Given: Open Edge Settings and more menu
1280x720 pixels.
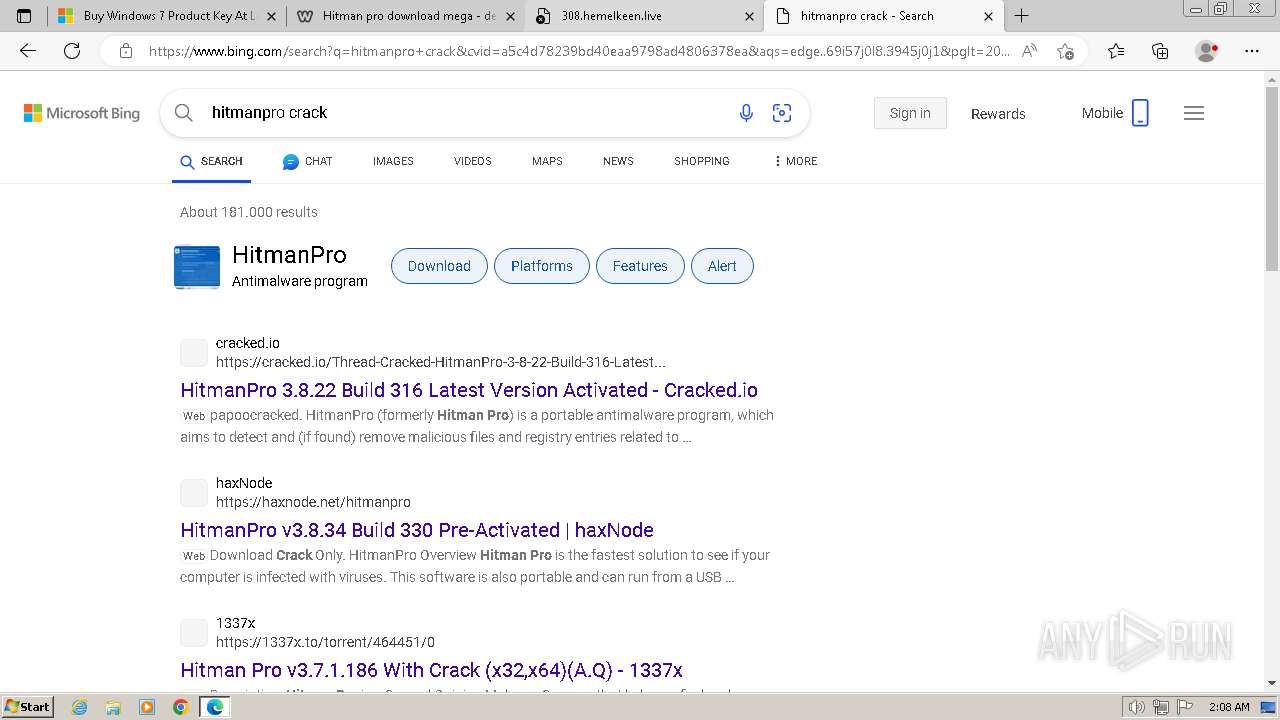Looking at the screenshot, I should [x=1252, y=51].
